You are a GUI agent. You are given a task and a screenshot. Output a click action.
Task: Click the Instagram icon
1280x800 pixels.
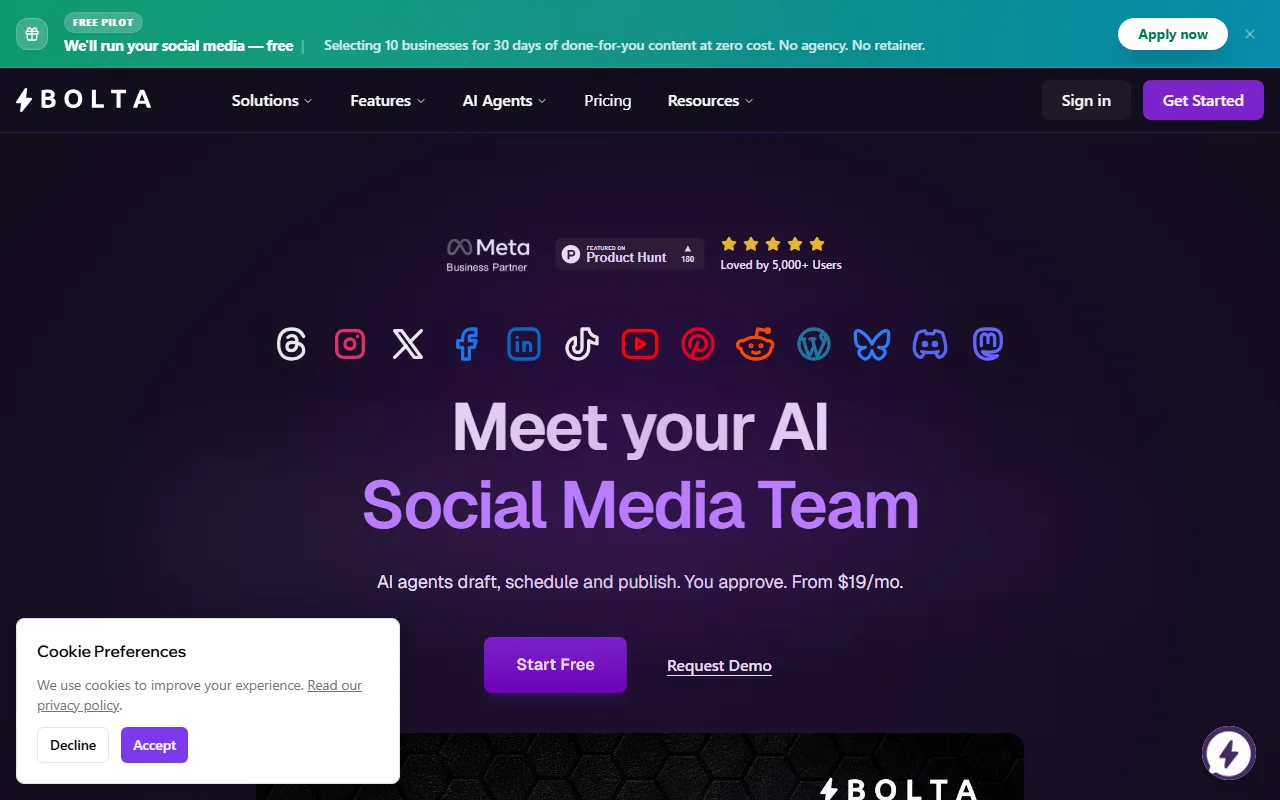pyautogui.click(x=350, y=344)
